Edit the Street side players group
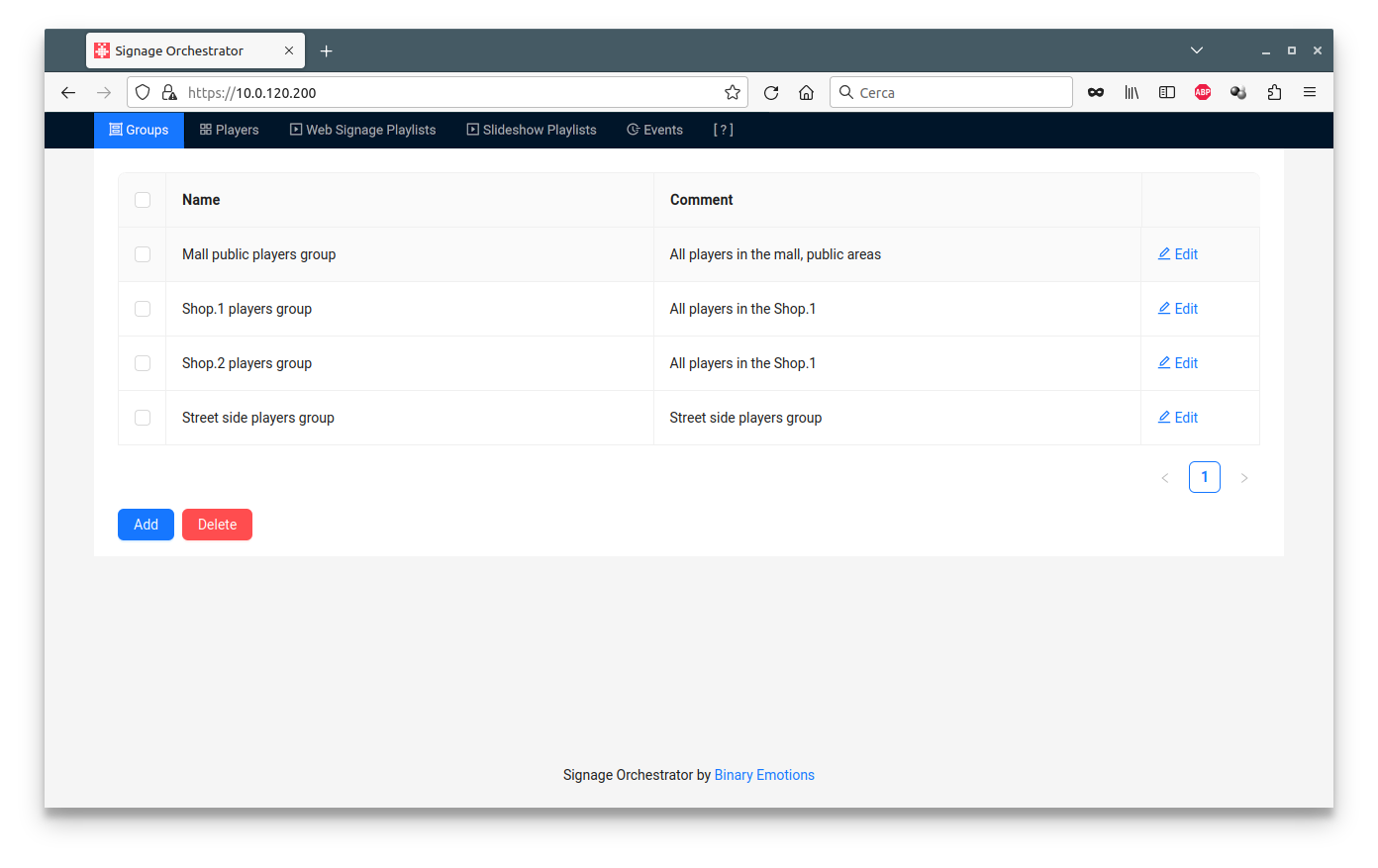Viewport: 1378px width, 868px height. [x=1178, y=418]
